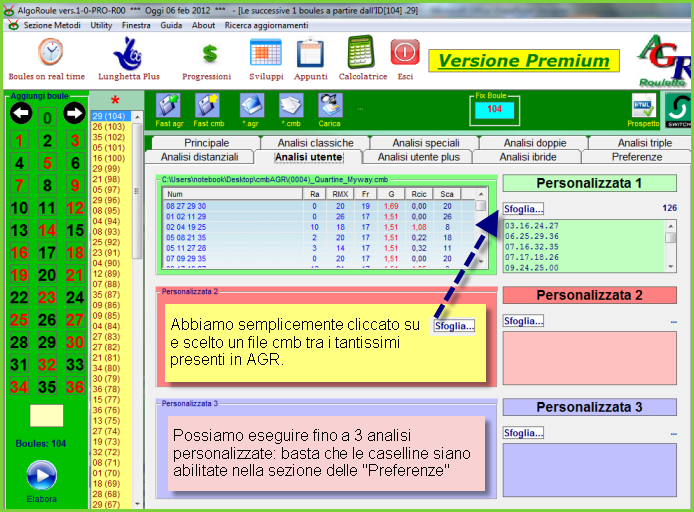Select 03.16.24.27 in Personalizzata 1 list
Viewport: 694px width, 512px height.
(x=584, y=226)
